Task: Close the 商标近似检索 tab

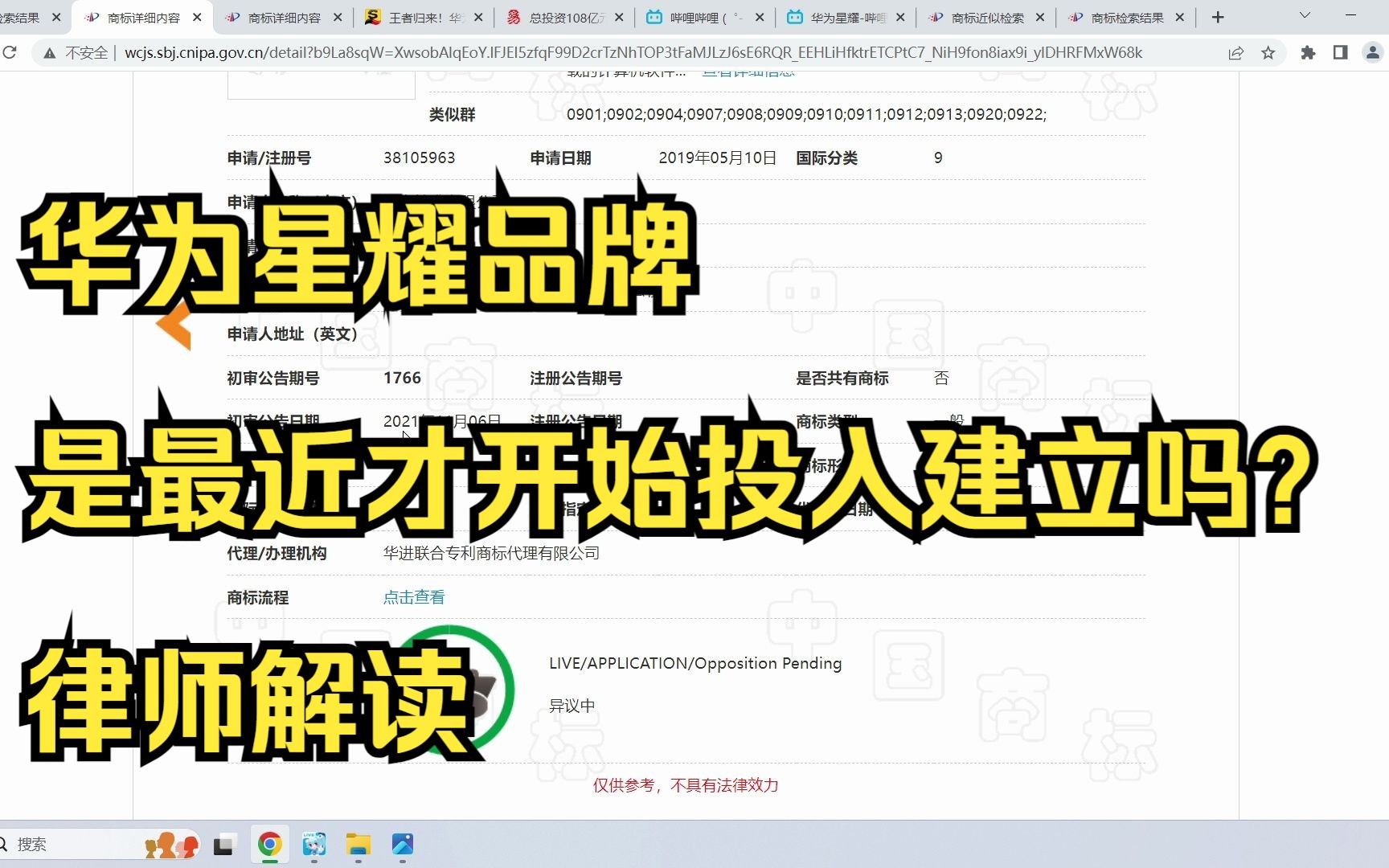Action: tap(1040, 17)
